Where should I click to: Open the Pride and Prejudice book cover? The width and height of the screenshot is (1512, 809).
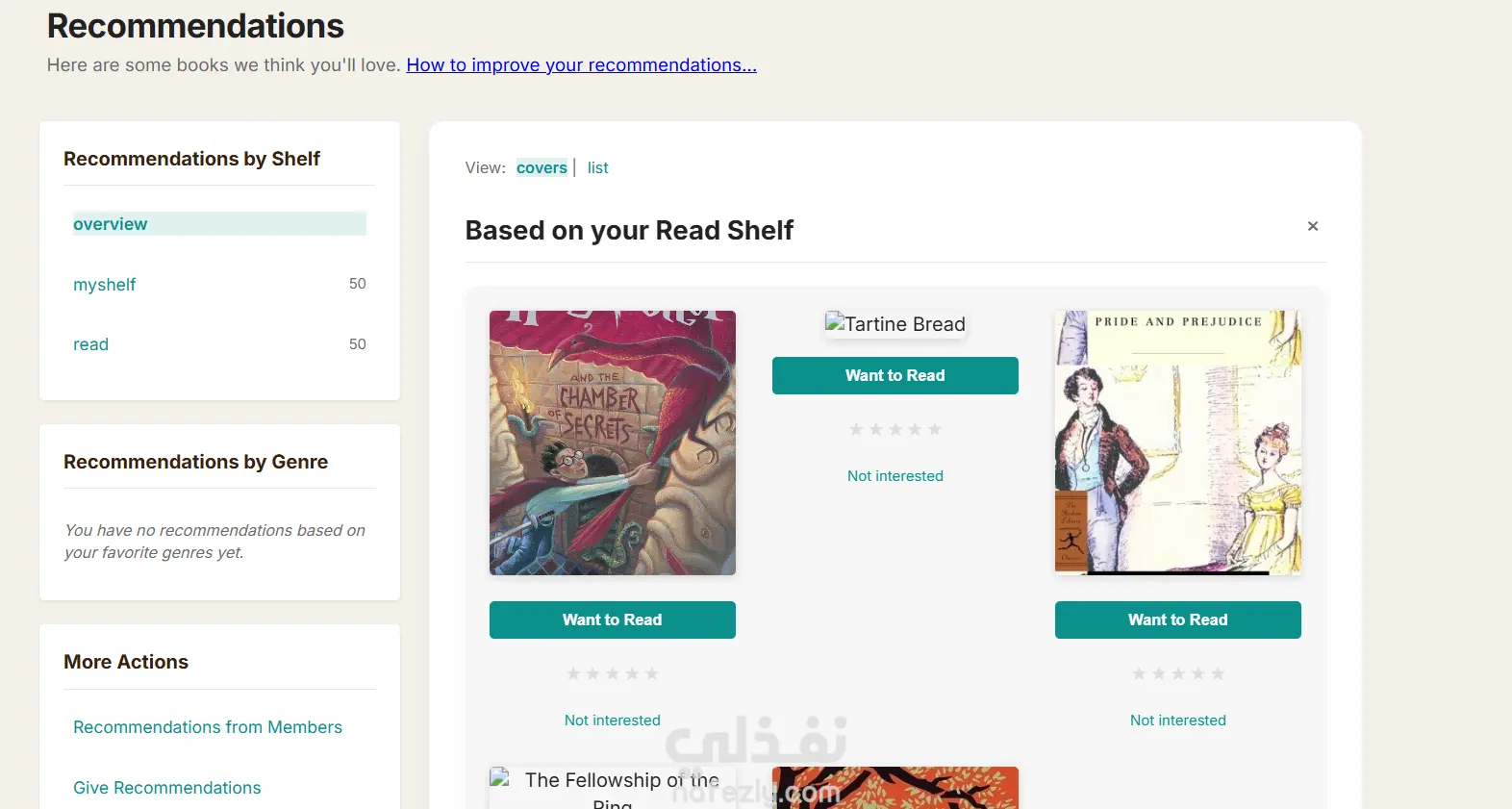tap(1177, 442)
